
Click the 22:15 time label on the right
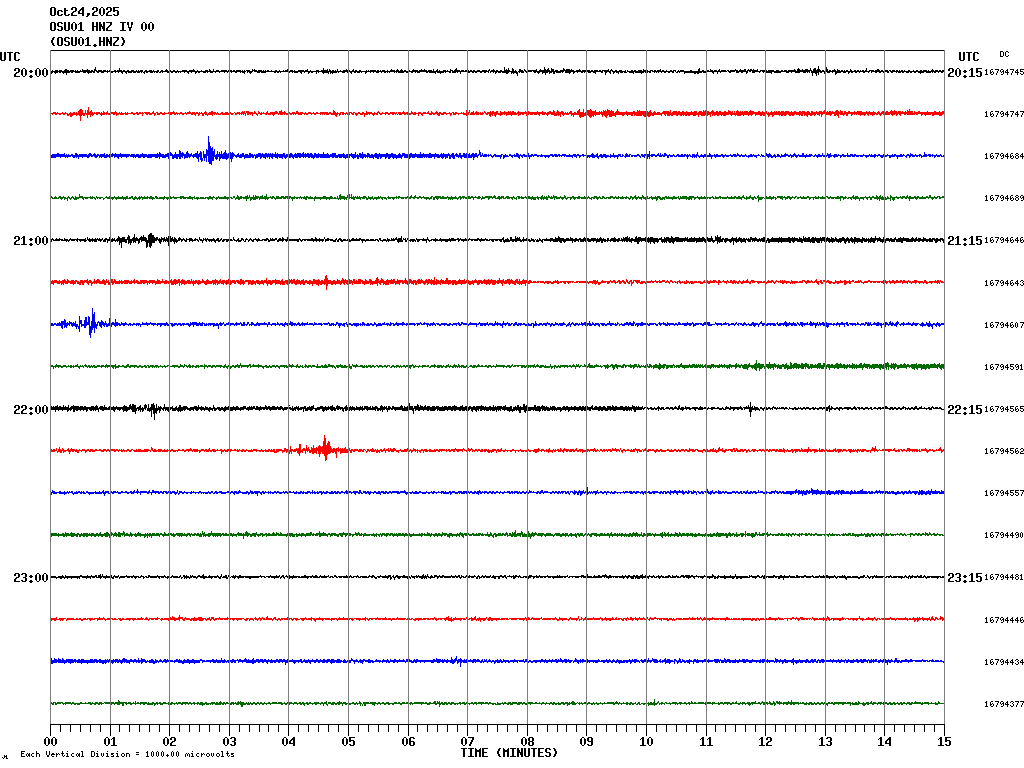tap(964, 409)
